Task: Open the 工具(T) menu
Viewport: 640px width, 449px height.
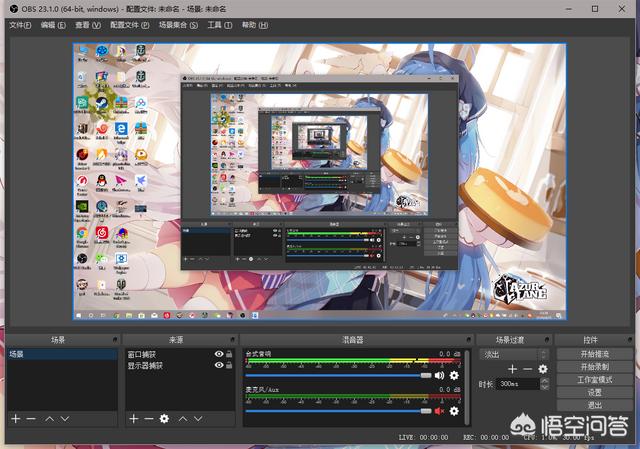Action: pos(220,25)
